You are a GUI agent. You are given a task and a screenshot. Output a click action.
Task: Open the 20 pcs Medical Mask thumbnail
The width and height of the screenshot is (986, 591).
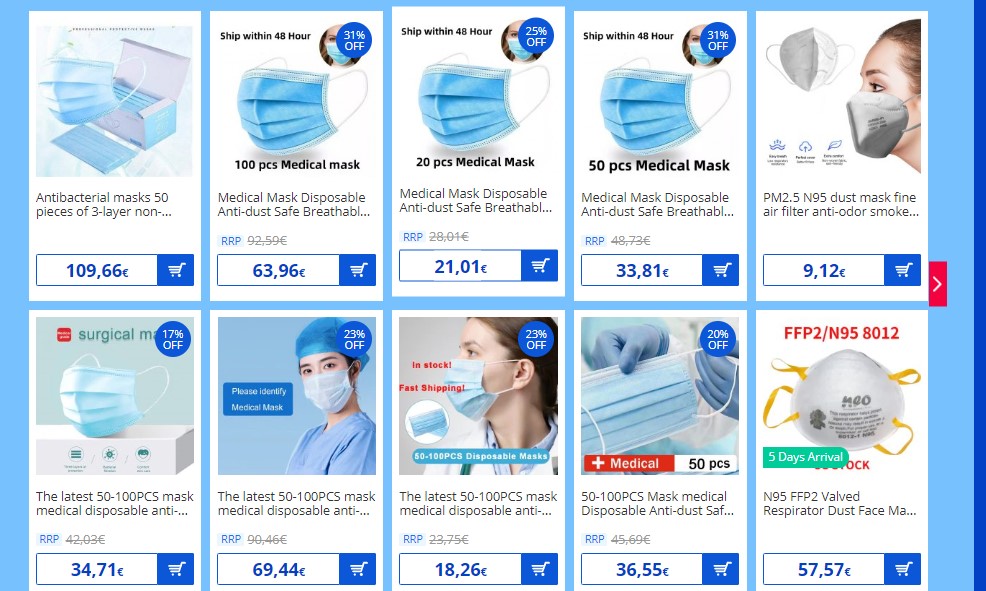(478, 96)
